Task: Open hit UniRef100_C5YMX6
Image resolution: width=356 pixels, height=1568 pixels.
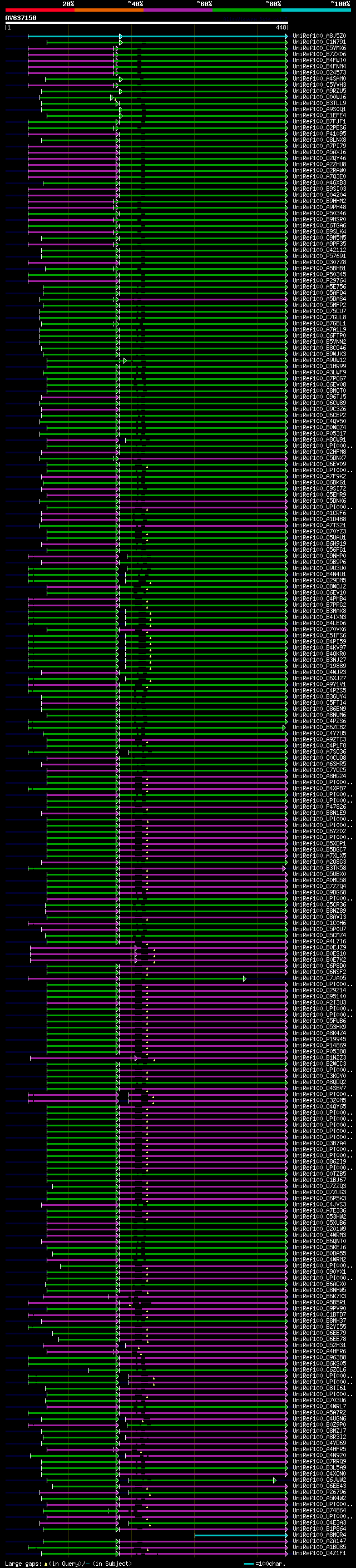Action: pyautogui.click(x=319, y=48)
